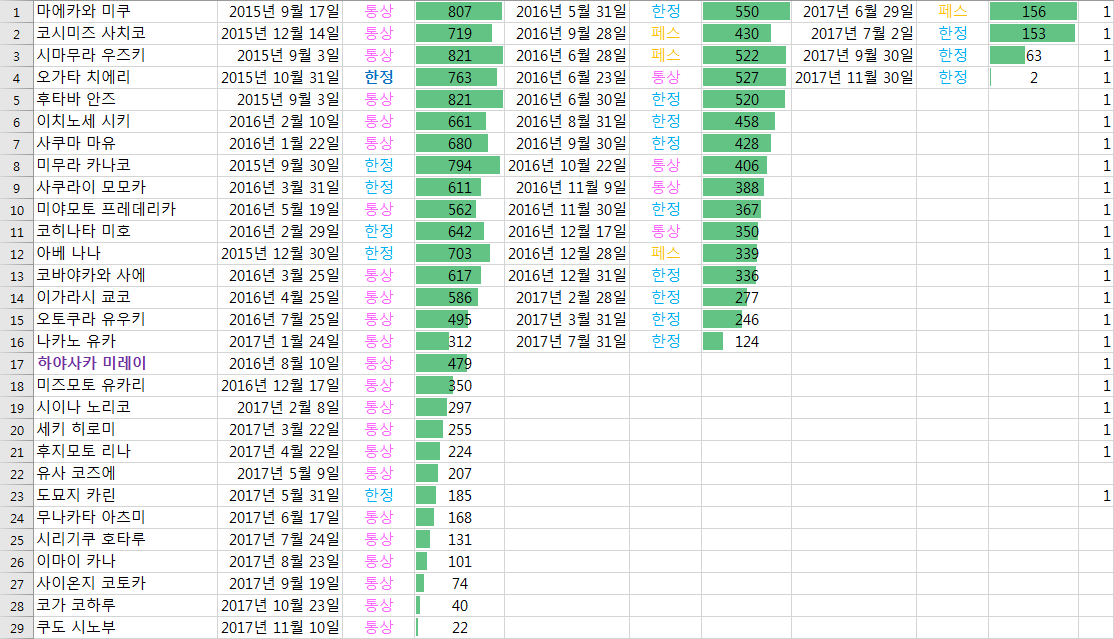Click the date cell 2016년 5월 31일
Viewport: 1114px width, 639px height.
(x=567, y=11)
